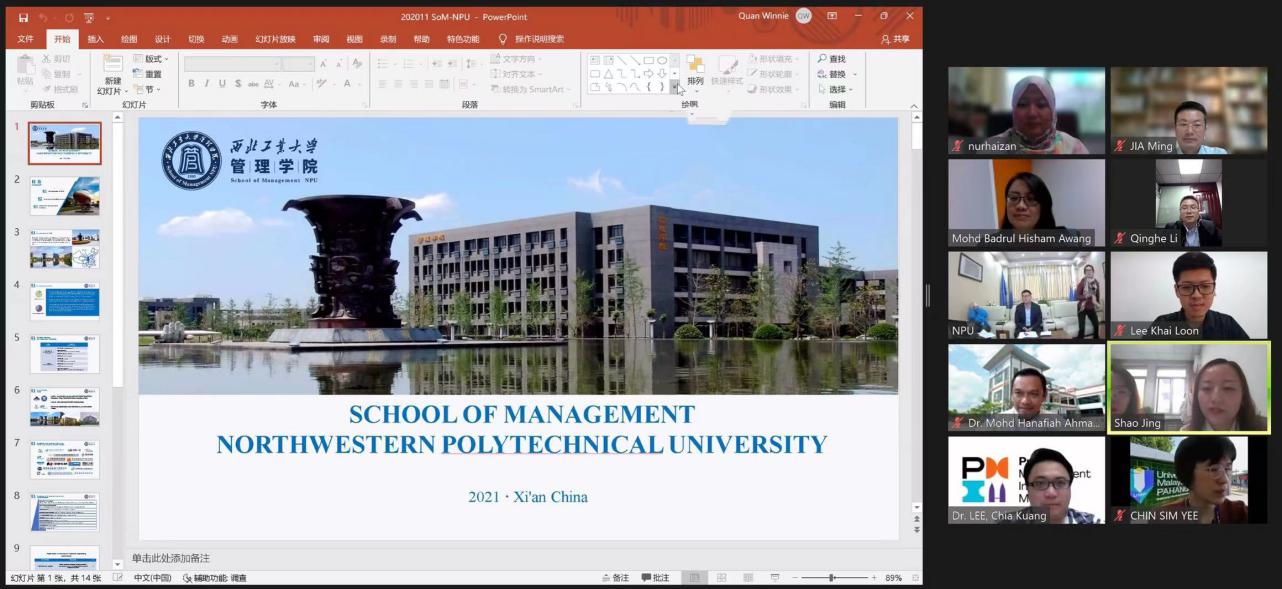Toggle Notes (备注) pane in status bar
Viewport: 1282px width, 589px height.
pyautogui.click(x=616, y=578)
